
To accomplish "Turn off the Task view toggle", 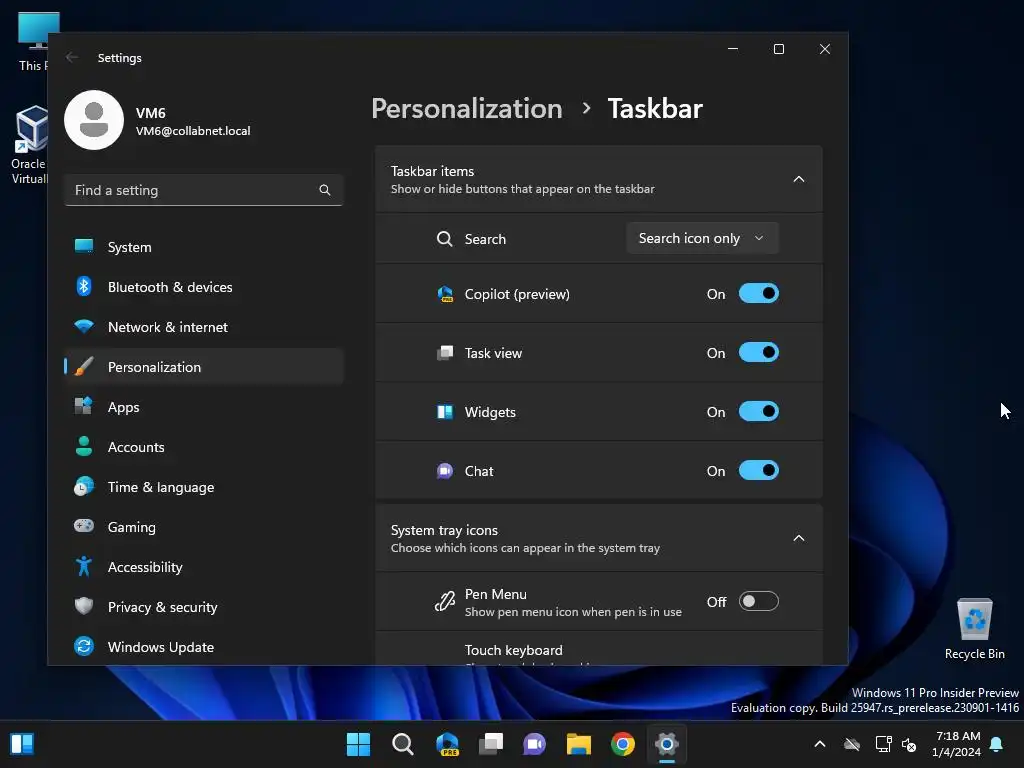I will 758,353.
